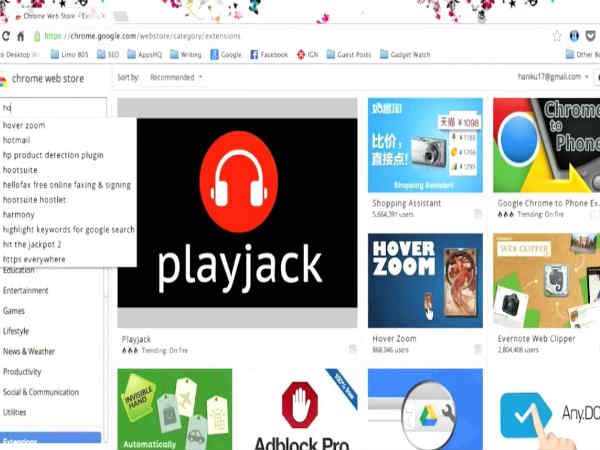Viewport: 600px width, 450px height.
Task: Open the Gadget Watch bookmark folder
Action: (405, 54)
